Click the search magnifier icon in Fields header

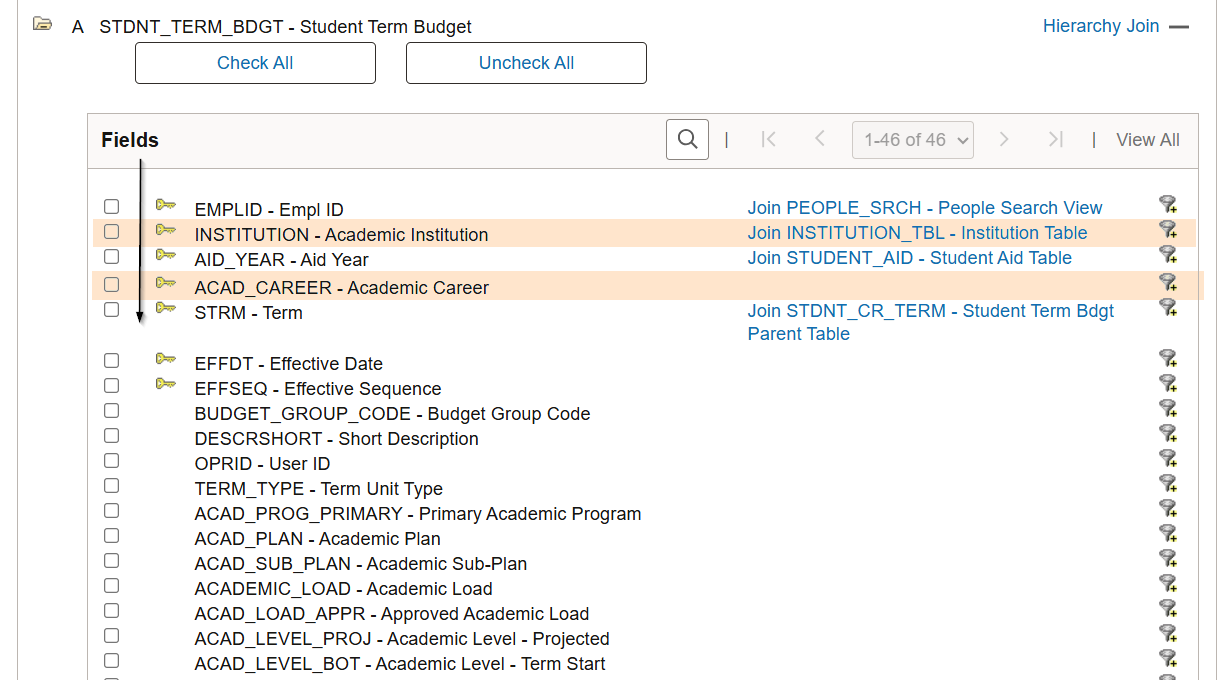pos(687,140)
